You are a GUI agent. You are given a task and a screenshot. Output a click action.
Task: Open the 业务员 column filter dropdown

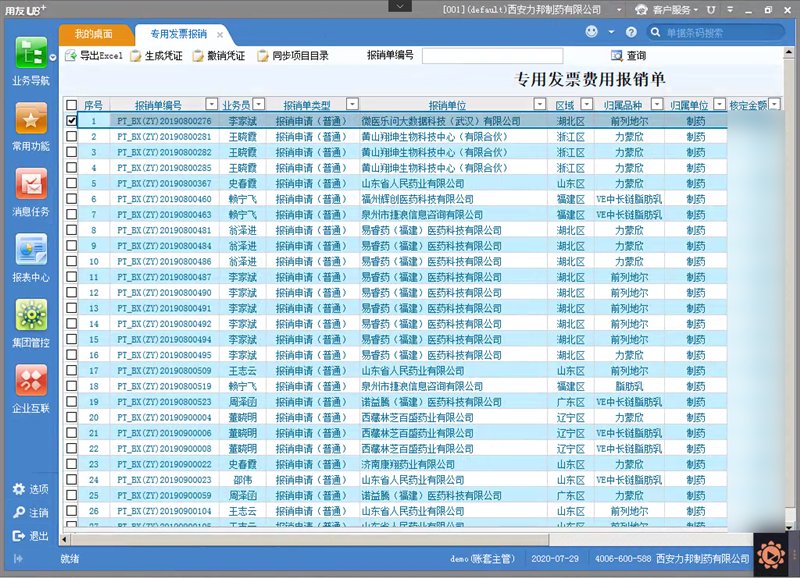click(x=259, y=104)
